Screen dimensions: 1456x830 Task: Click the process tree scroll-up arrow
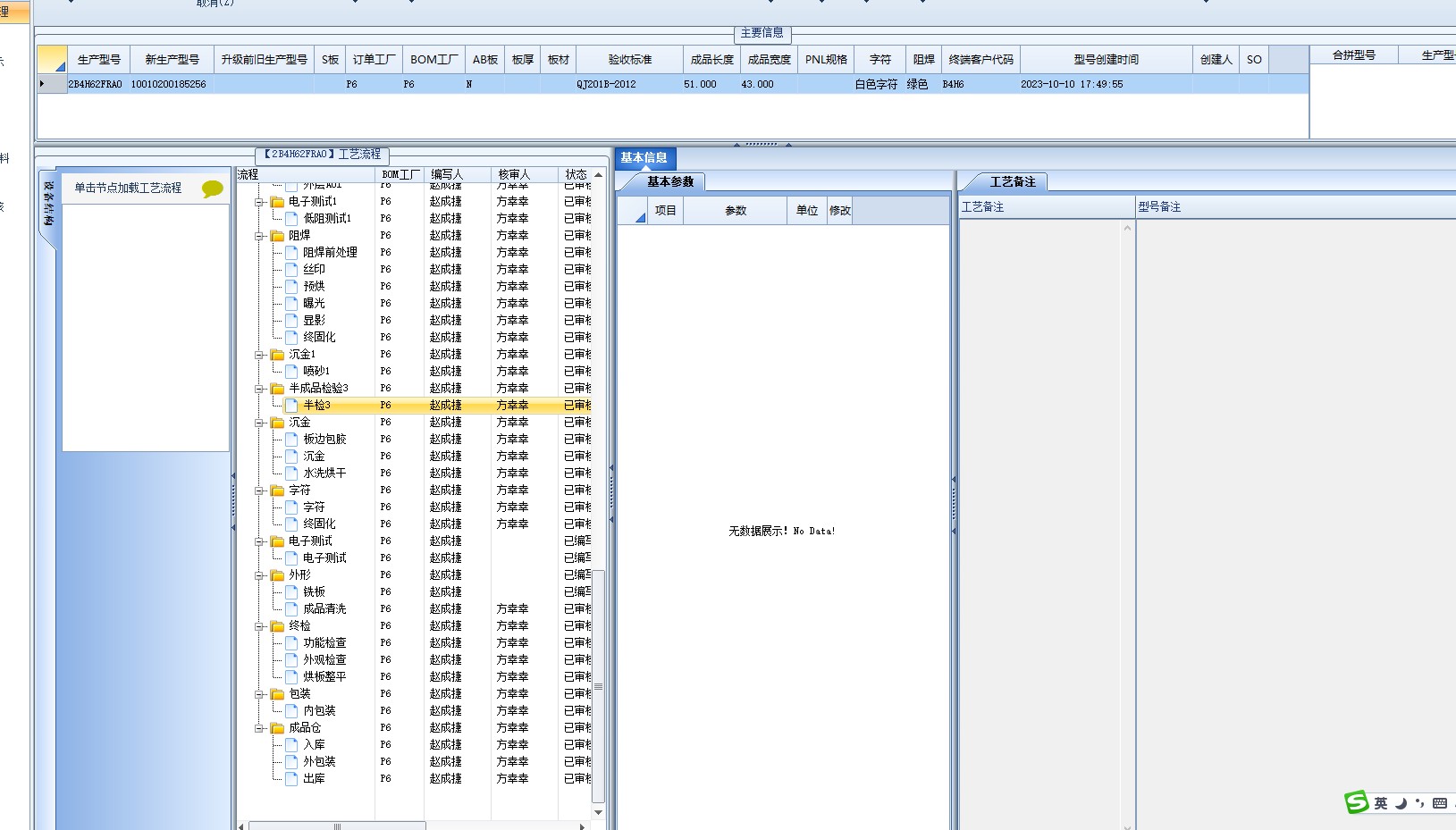tap(598, 175)
